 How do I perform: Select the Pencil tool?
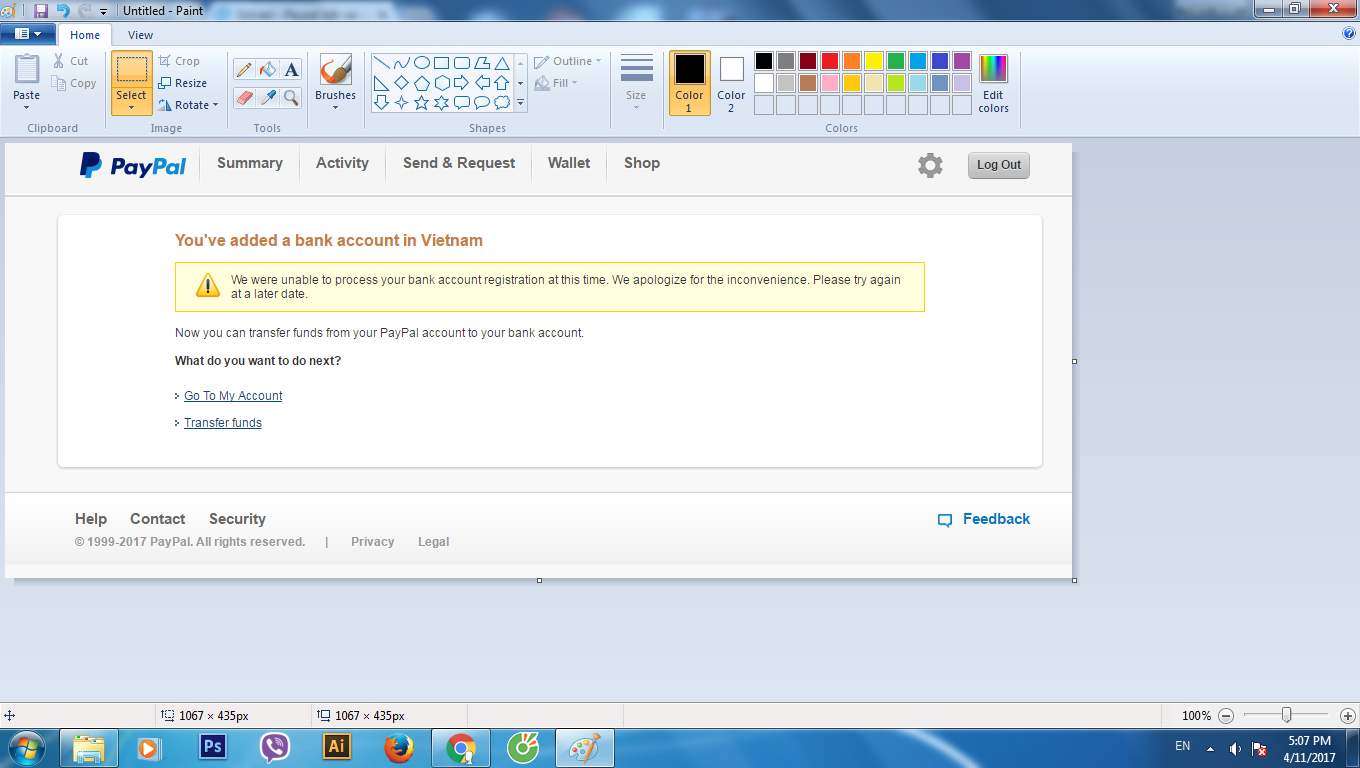coord(243,69)
